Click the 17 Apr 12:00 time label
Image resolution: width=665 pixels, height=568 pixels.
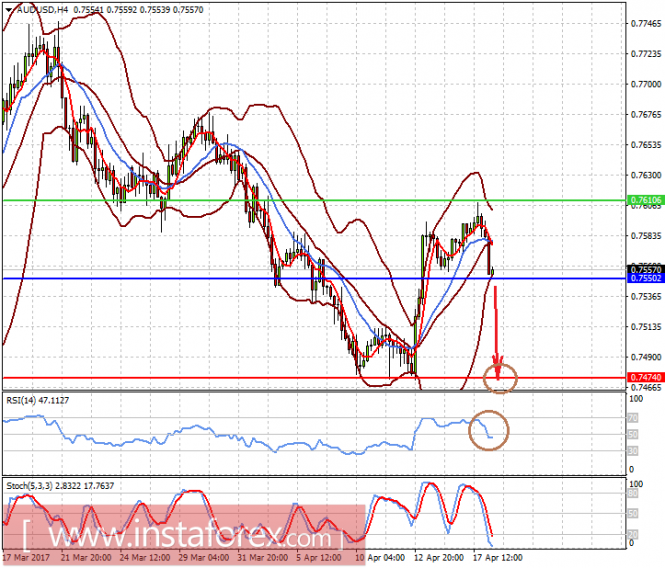497,557
